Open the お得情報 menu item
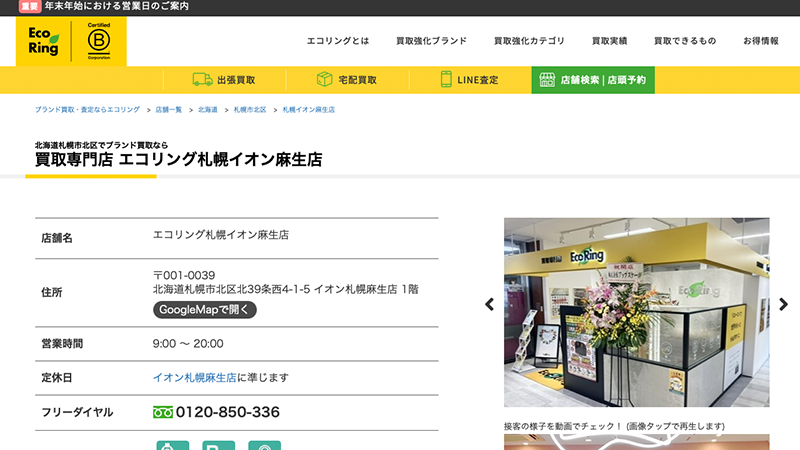Screen dimensions: 800x450 tap(760, 41)
